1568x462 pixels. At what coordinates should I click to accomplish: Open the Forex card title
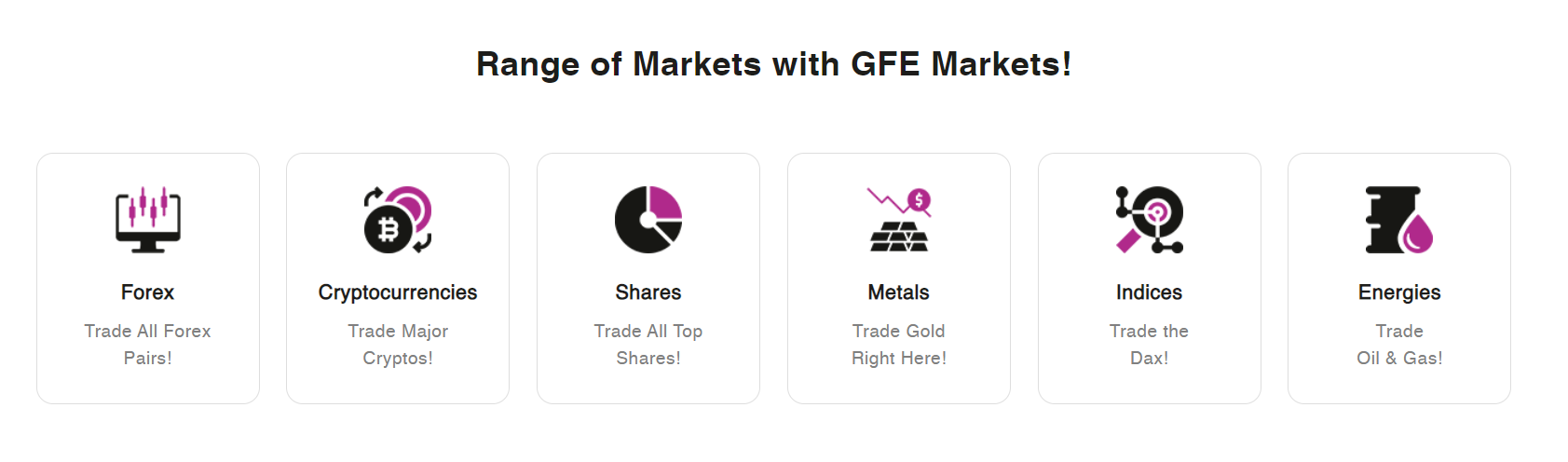[148, 292]
